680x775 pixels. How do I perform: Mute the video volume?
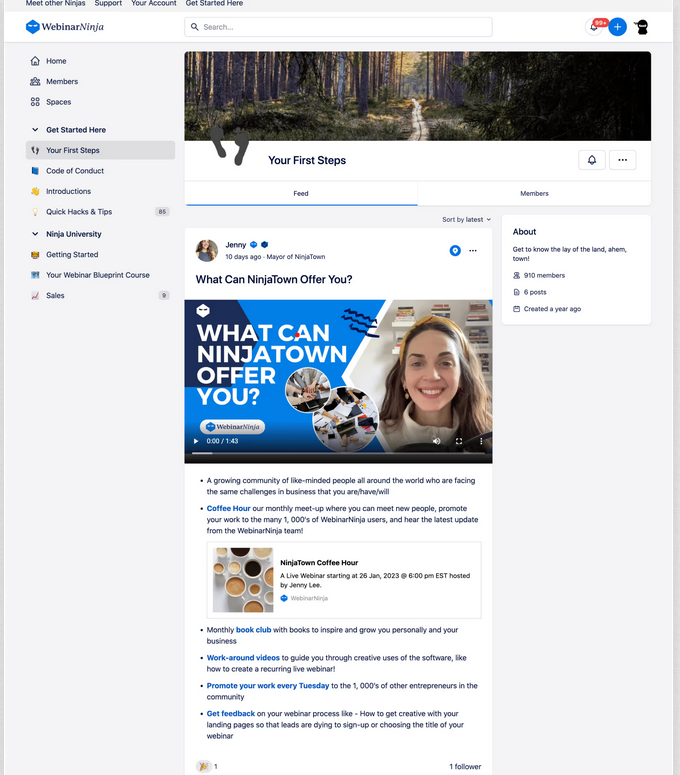click(436, 441)
